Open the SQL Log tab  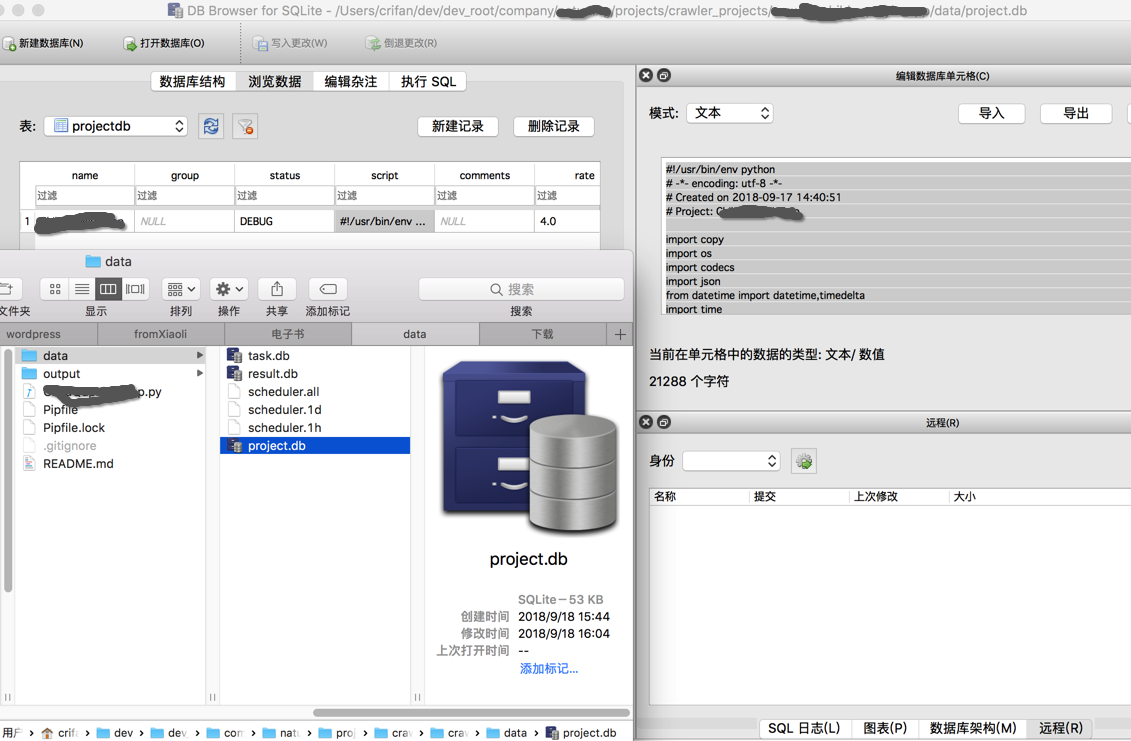click(804, 728)
